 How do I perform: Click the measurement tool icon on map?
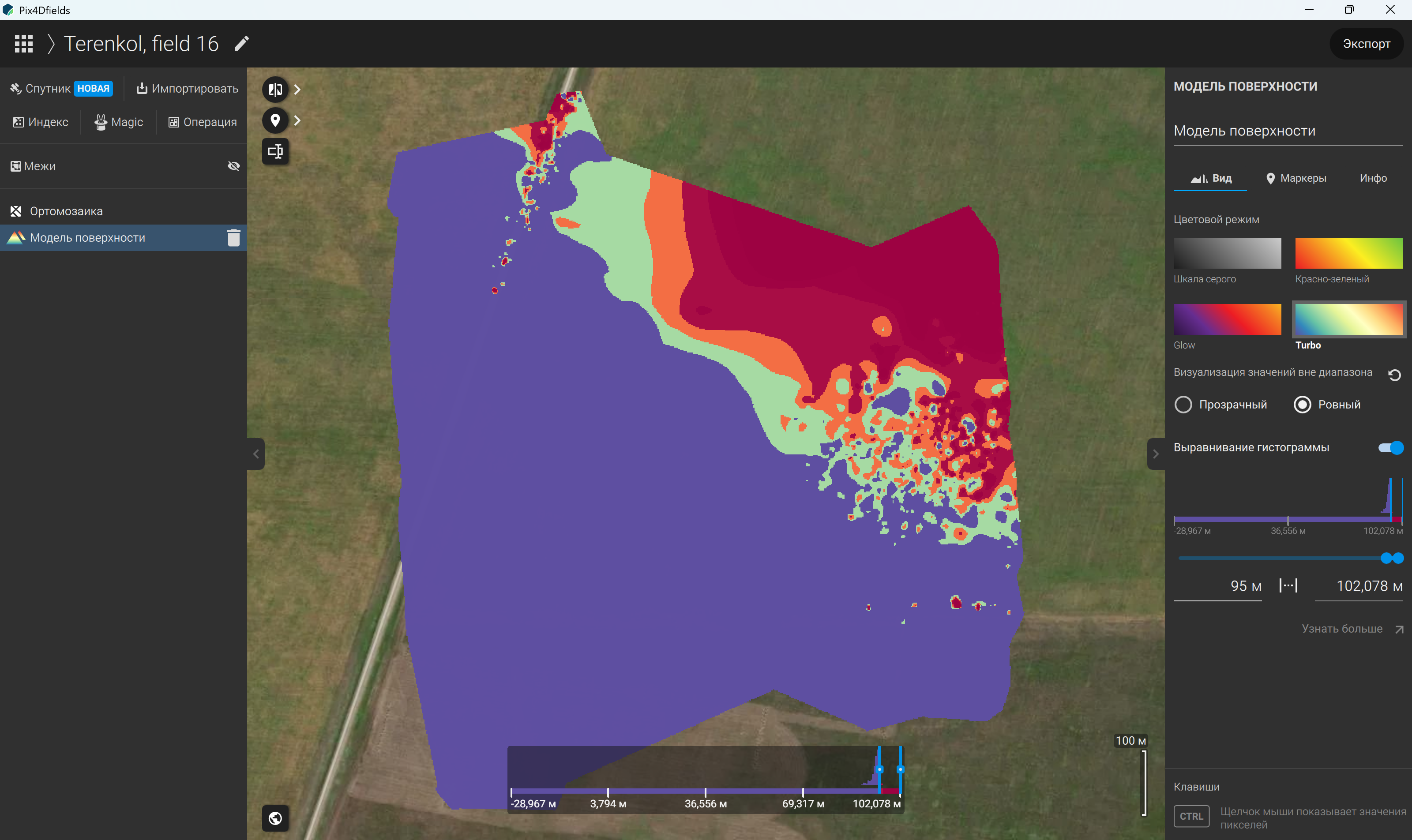point(275,151)
